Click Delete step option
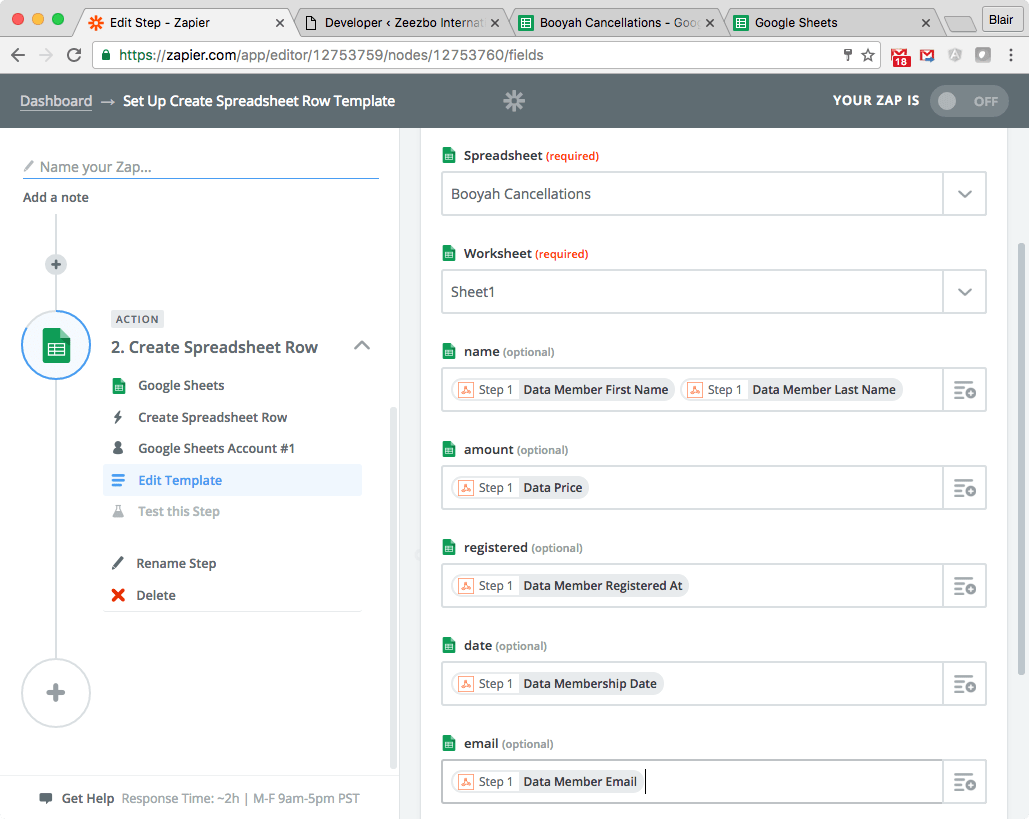 point(156,595)
